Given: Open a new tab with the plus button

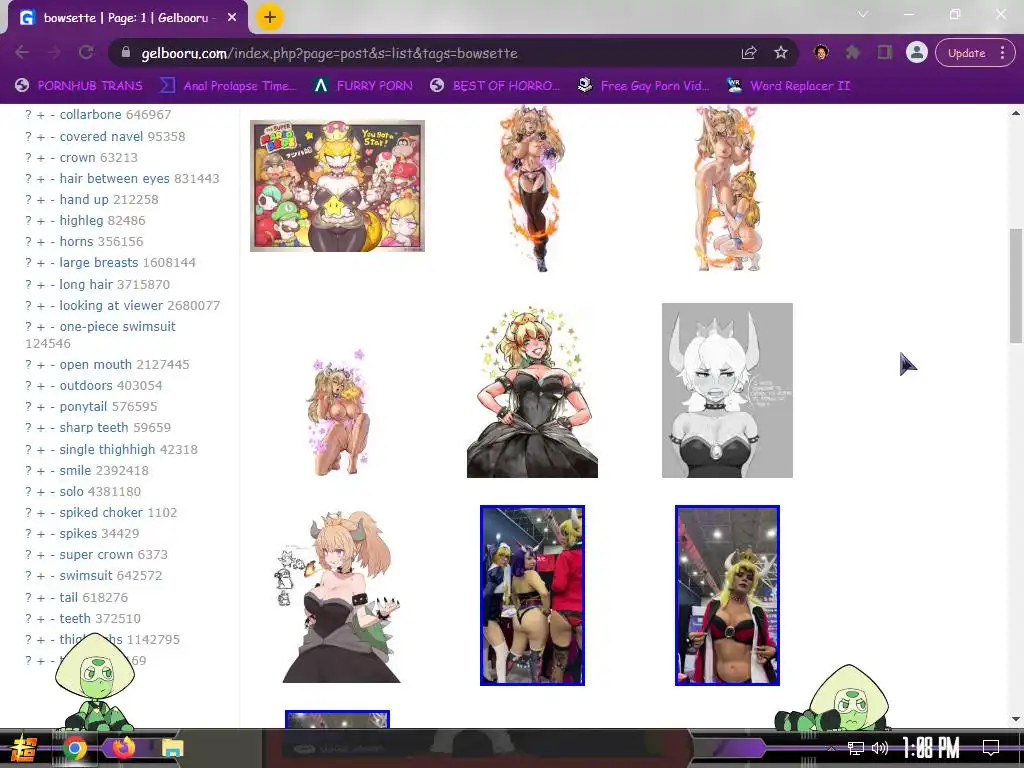Looking at the screenshot, I should pyautogui.click(x=269, y=18).
